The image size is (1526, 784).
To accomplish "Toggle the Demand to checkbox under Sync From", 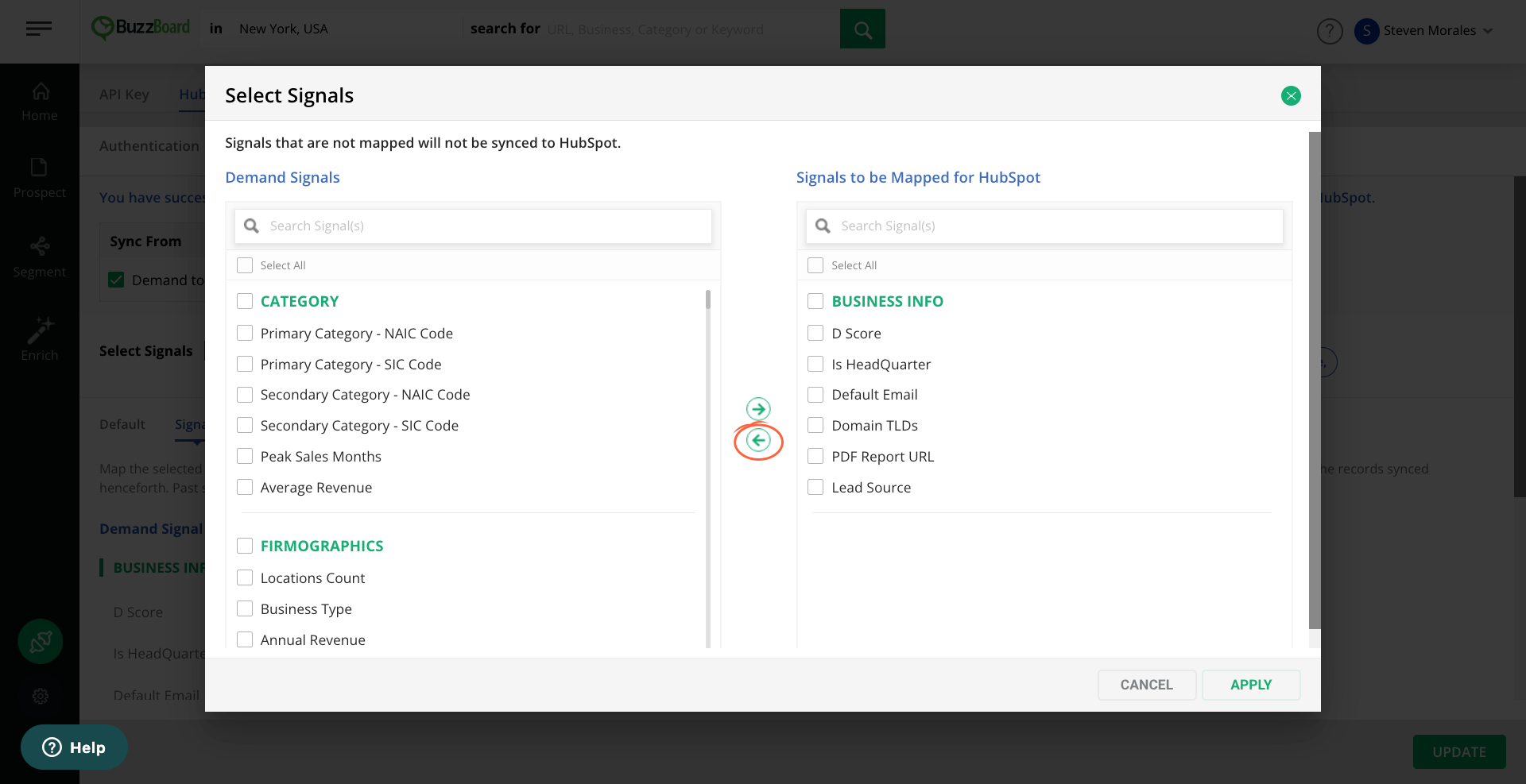I will point(116,280).
